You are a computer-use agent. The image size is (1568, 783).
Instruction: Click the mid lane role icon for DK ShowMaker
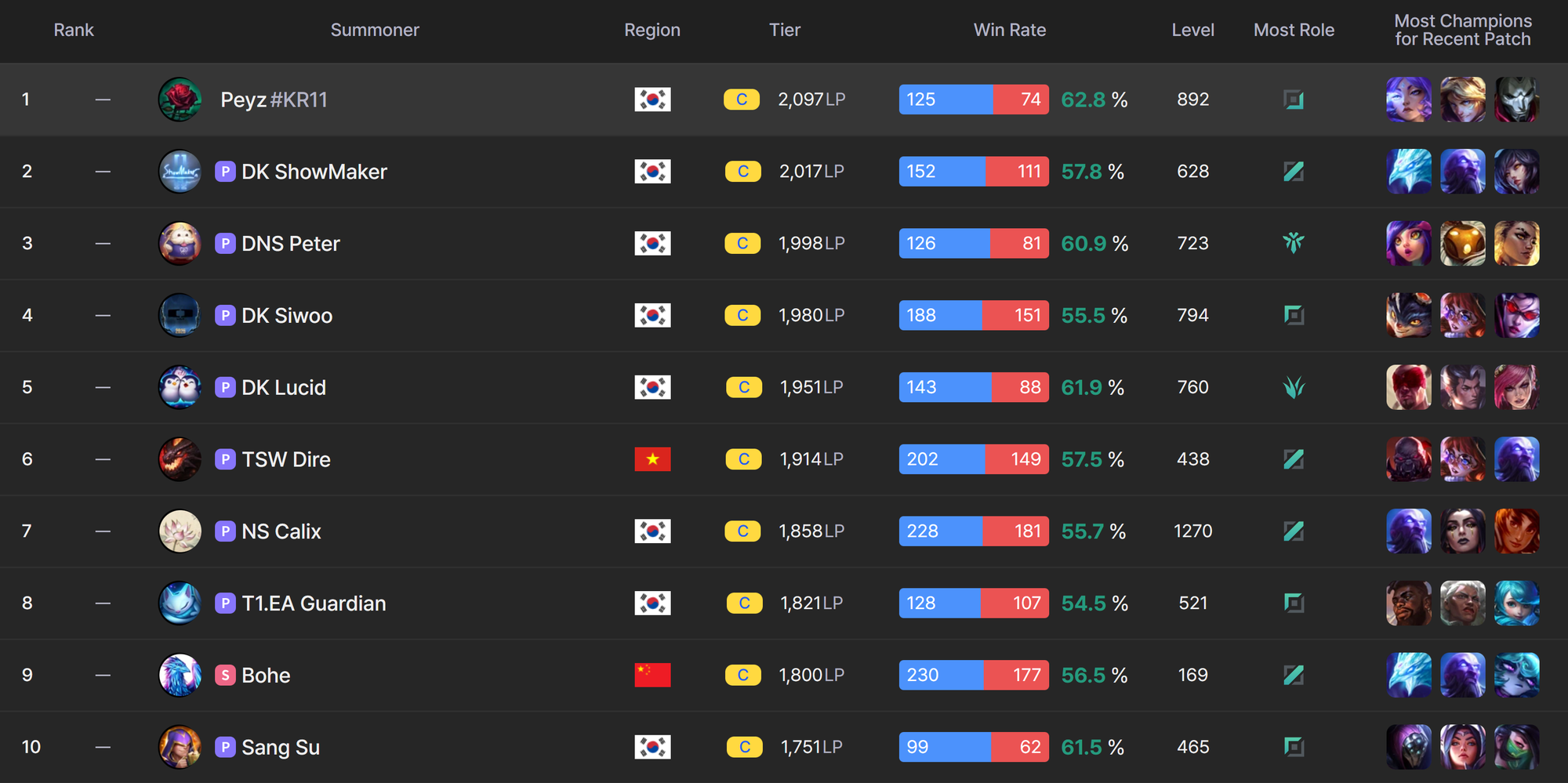tap(1294, 171)
